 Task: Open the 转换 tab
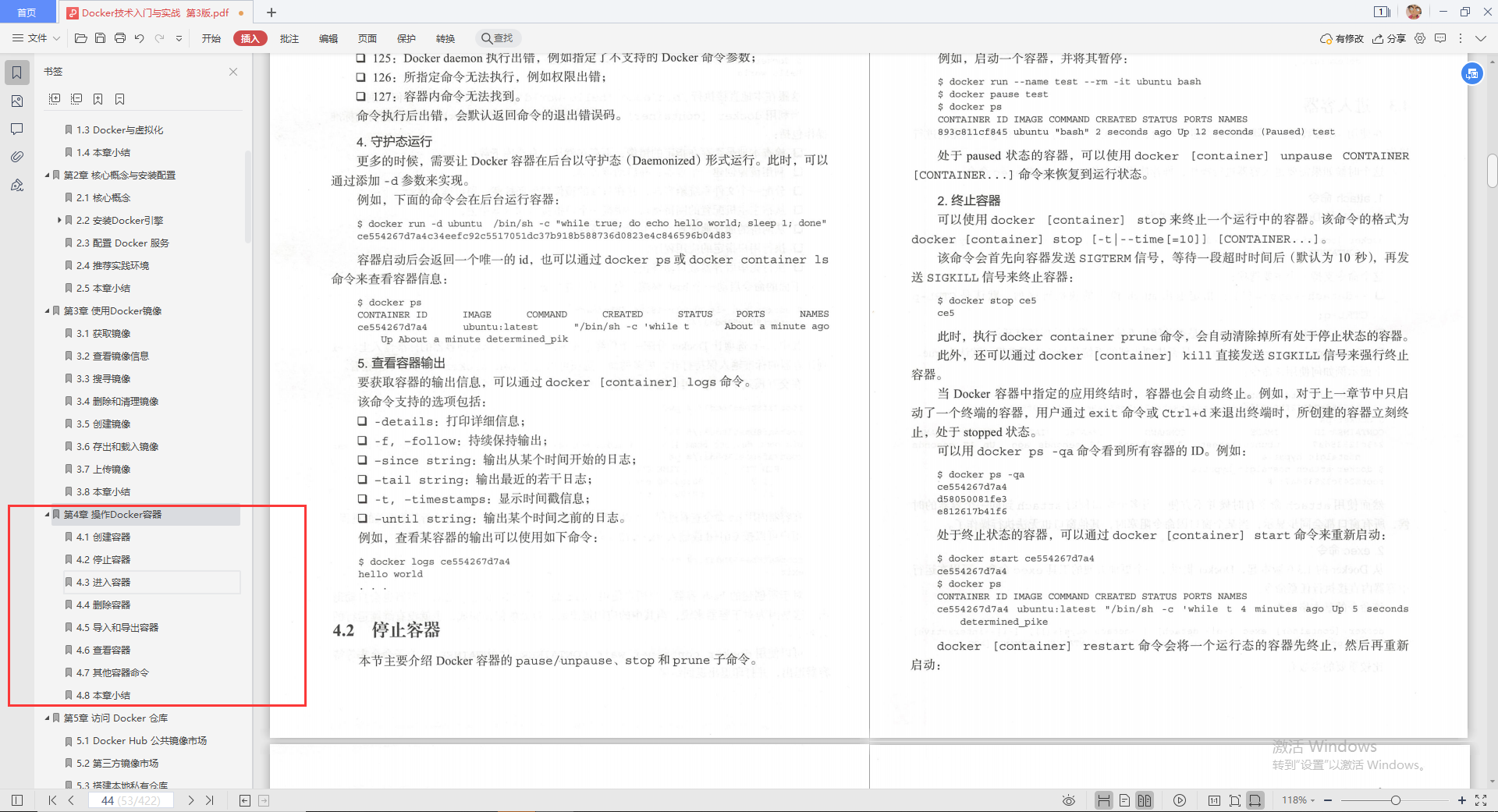445,38
